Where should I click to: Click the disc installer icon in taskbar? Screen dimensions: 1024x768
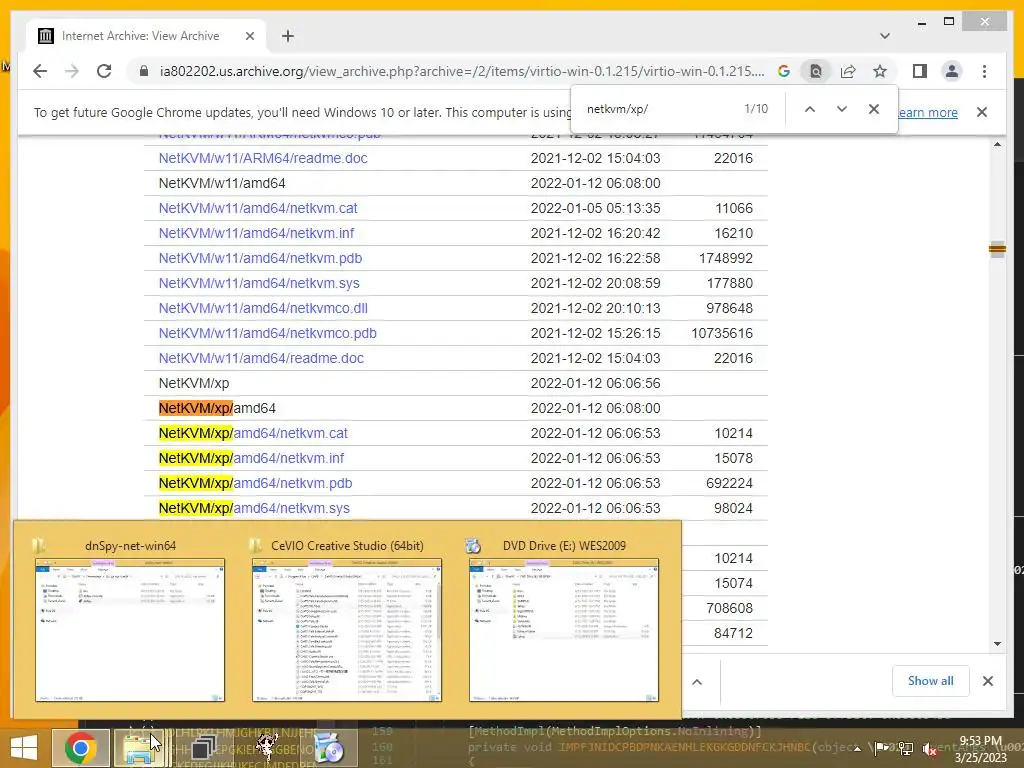tap(329, 748)
